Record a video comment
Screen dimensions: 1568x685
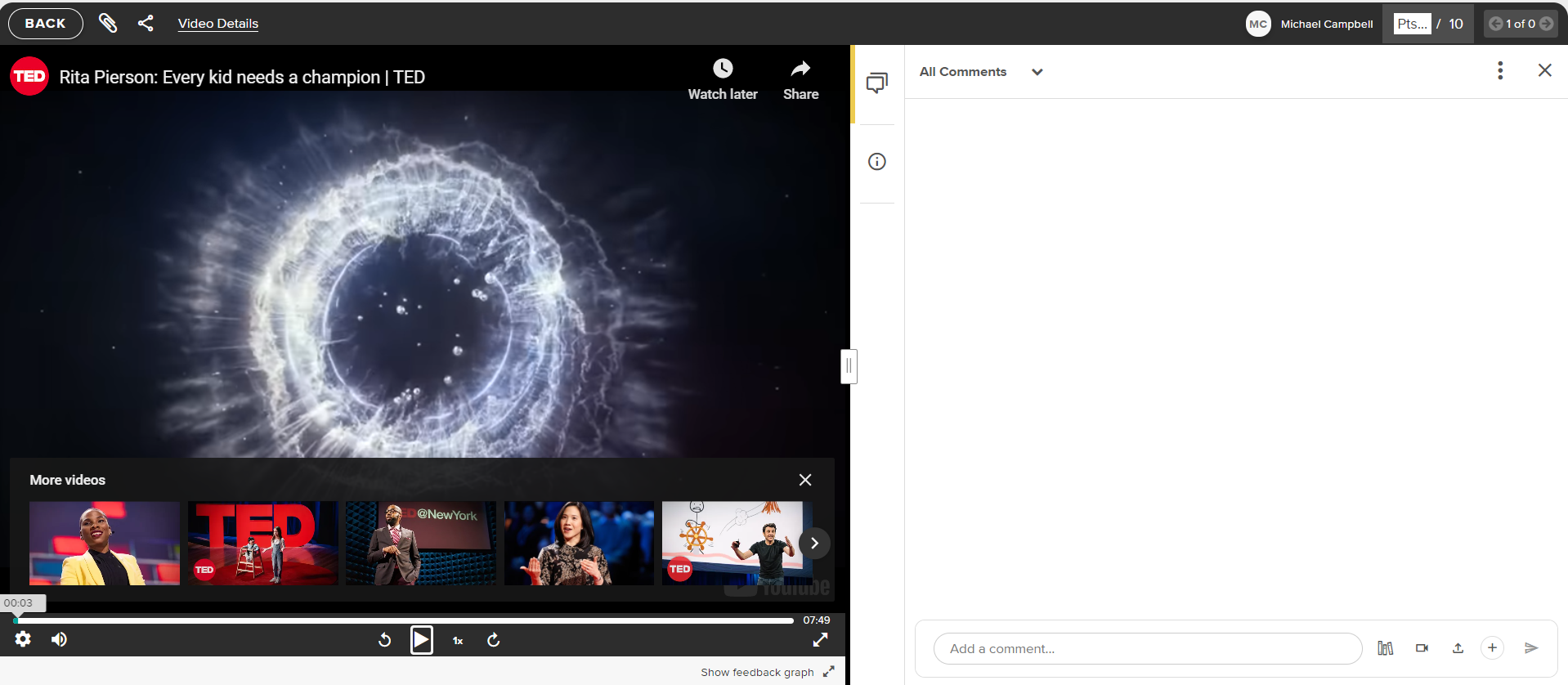coord(1422,648)
